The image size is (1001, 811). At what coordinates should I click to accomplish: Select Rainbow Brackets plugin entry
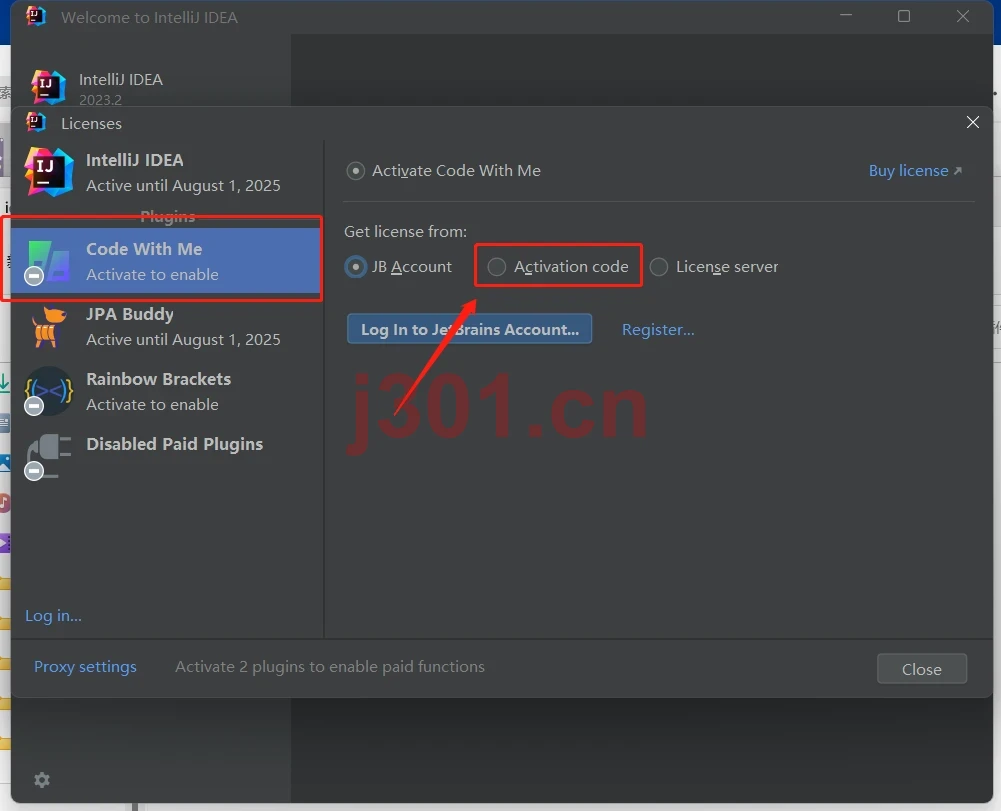[x=167, y=391]
